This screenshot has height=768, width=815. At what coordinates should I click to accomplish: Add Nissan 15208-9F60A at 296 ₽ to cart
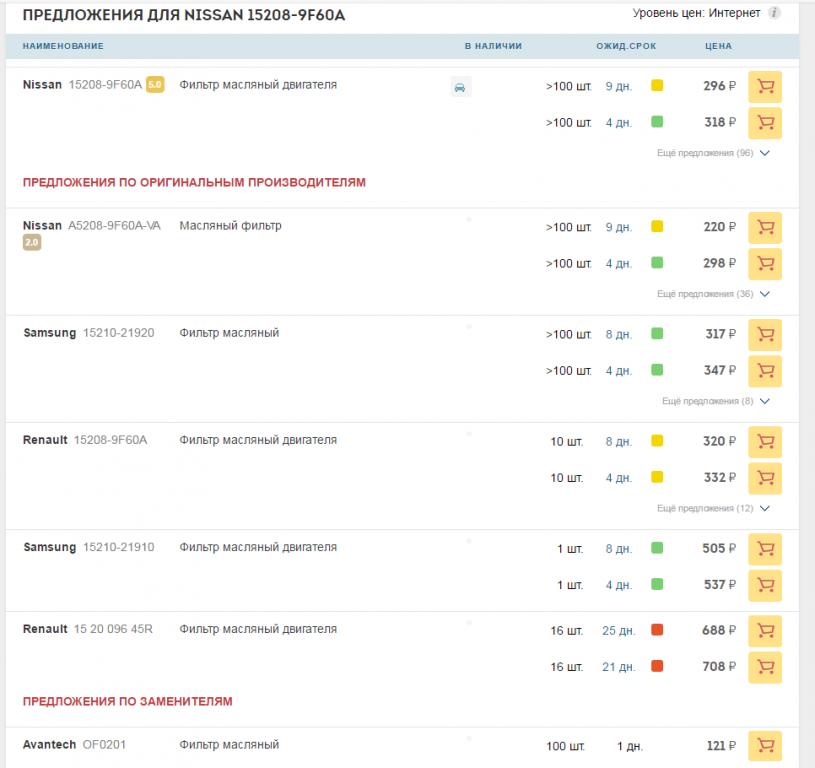[765, 86]
